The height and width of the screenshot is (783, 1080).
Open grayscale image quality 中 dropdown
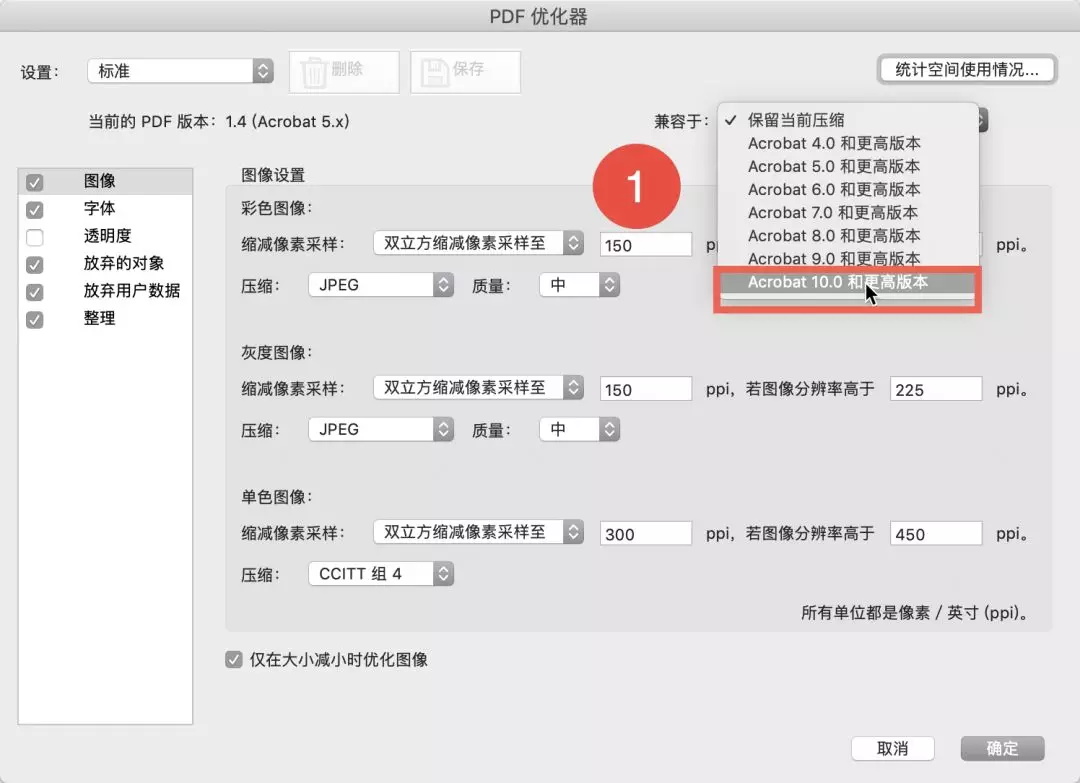coord(579,429)
